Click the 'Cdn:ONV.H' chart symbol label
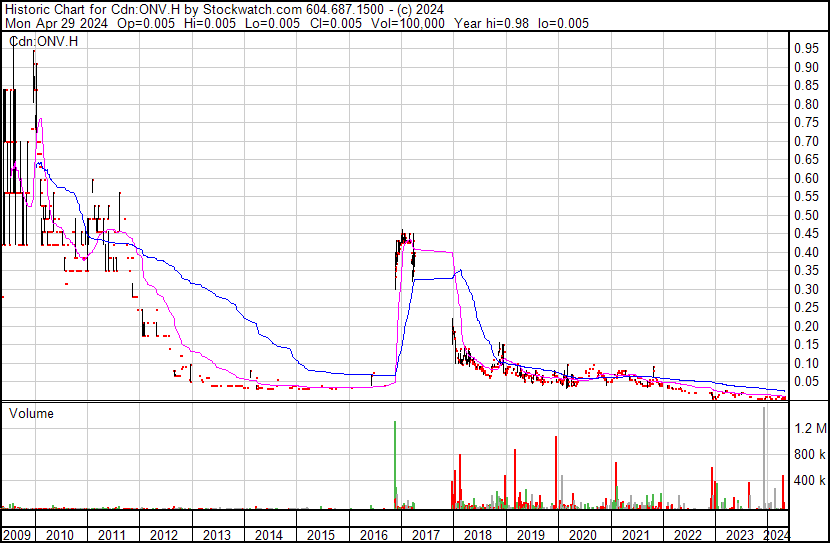The width and height of the screenshot is (830, 543). (43, 41)
